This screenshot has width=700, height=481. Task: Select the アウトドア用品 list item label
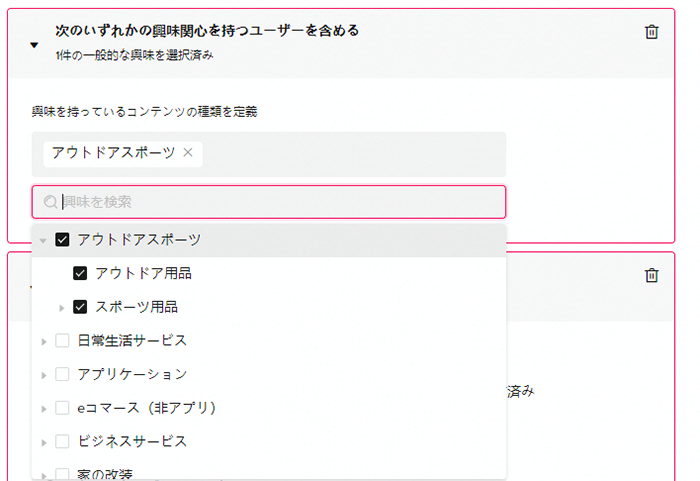143,273
